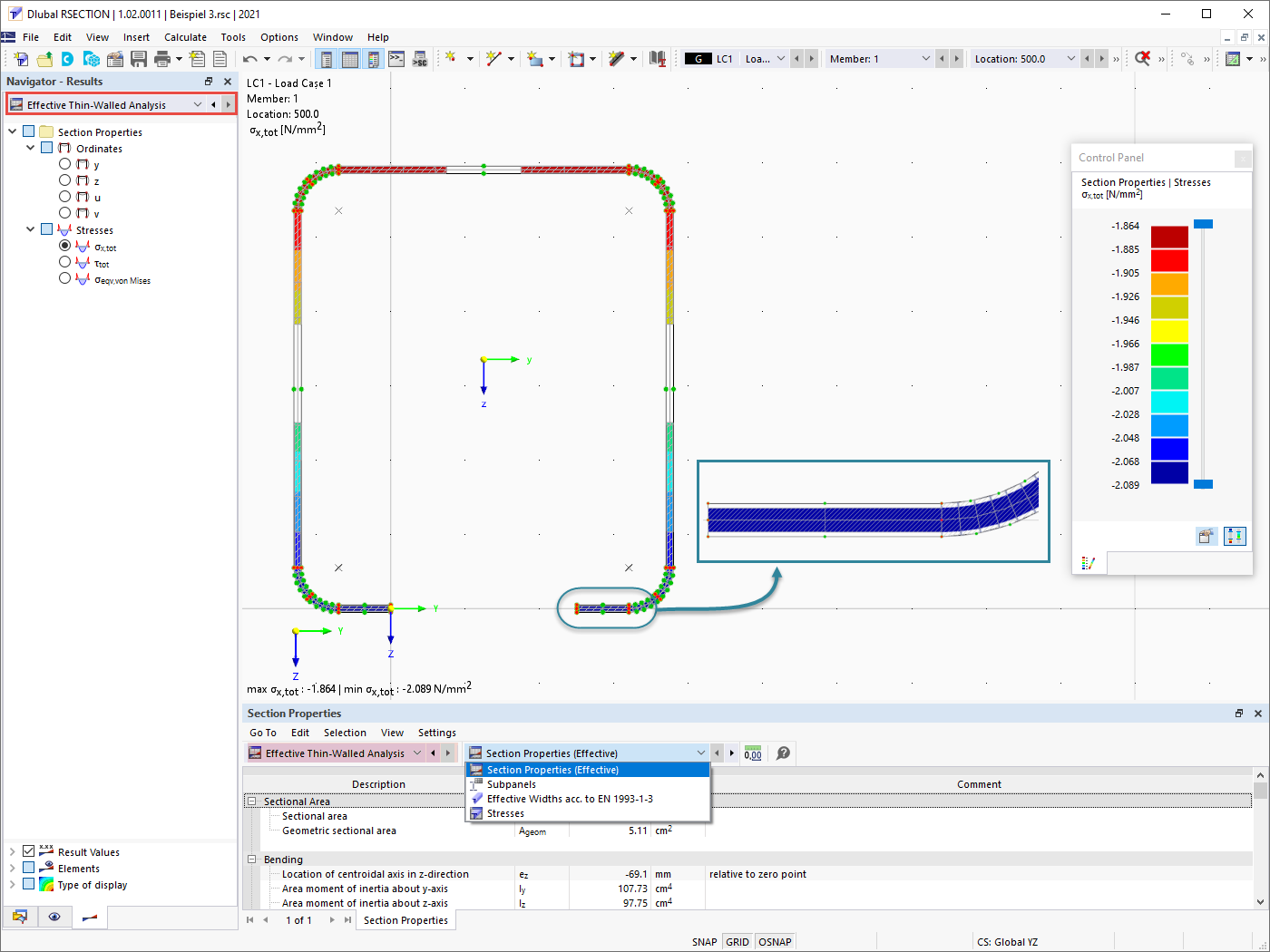Collapse the Ordinates tree node
The image size is (1270, 952).
click(30, 148)
